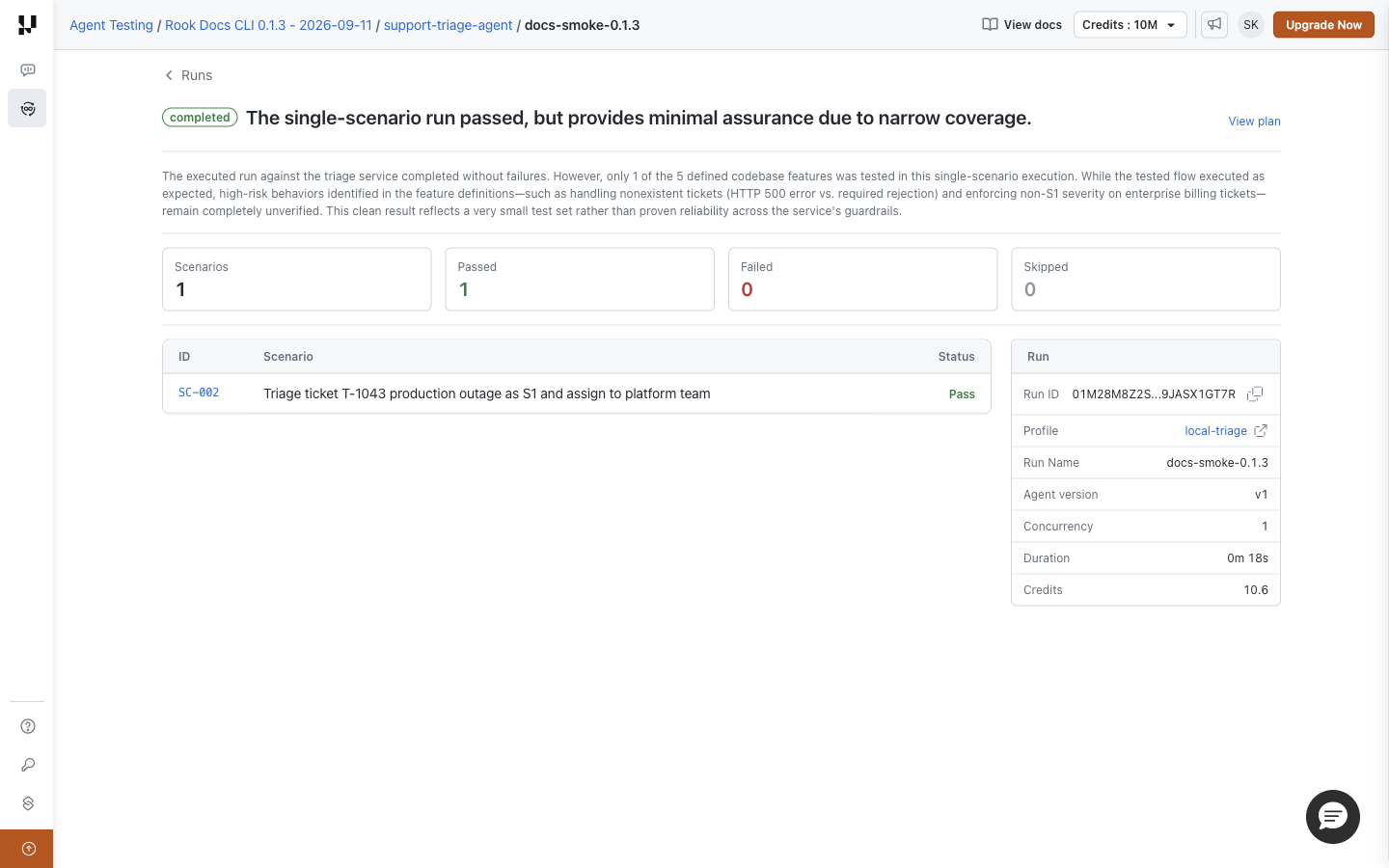1389x868 pixels.
Task: Open the View plan link
Action: coord(1254,122)
